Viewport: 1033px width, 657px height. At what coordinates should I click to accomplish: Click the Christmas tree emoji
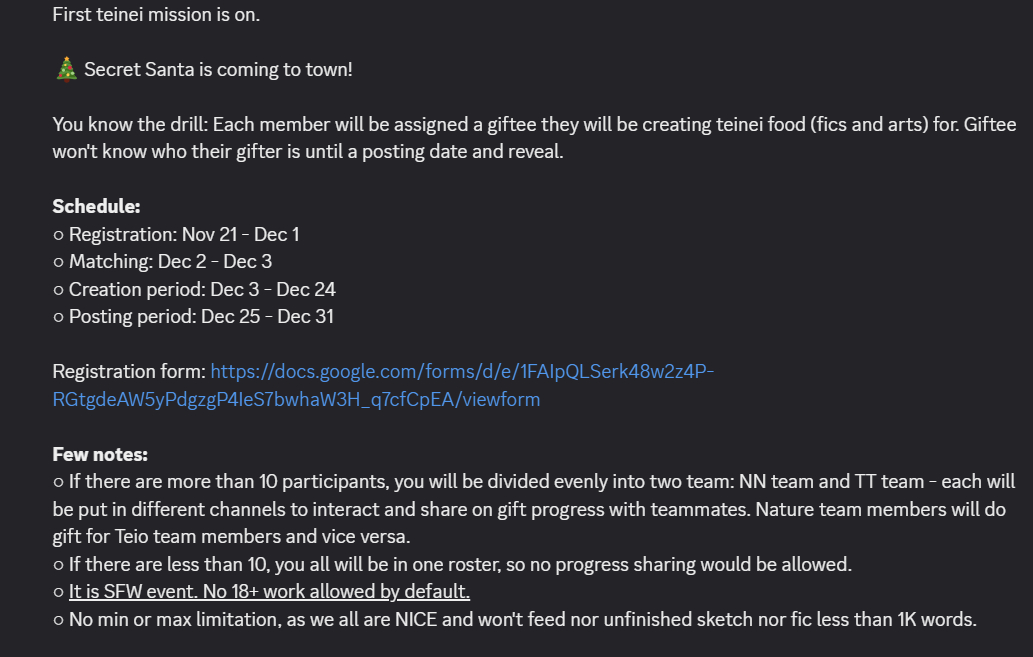tap(66, 69)
